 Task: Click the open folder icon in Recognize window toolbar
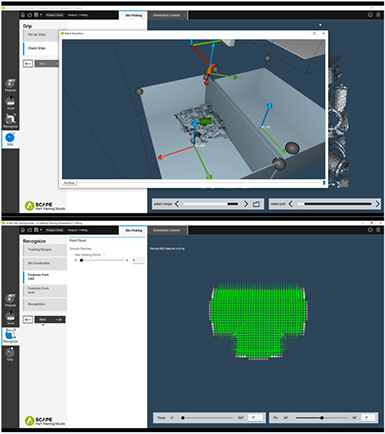coord(30,230)
